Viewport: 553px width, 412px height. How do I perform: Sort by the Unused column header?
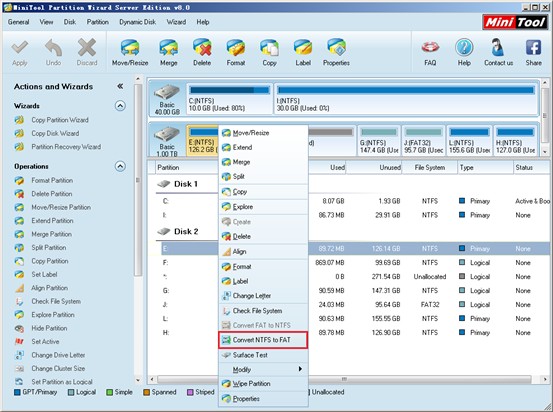pos(374,168)
